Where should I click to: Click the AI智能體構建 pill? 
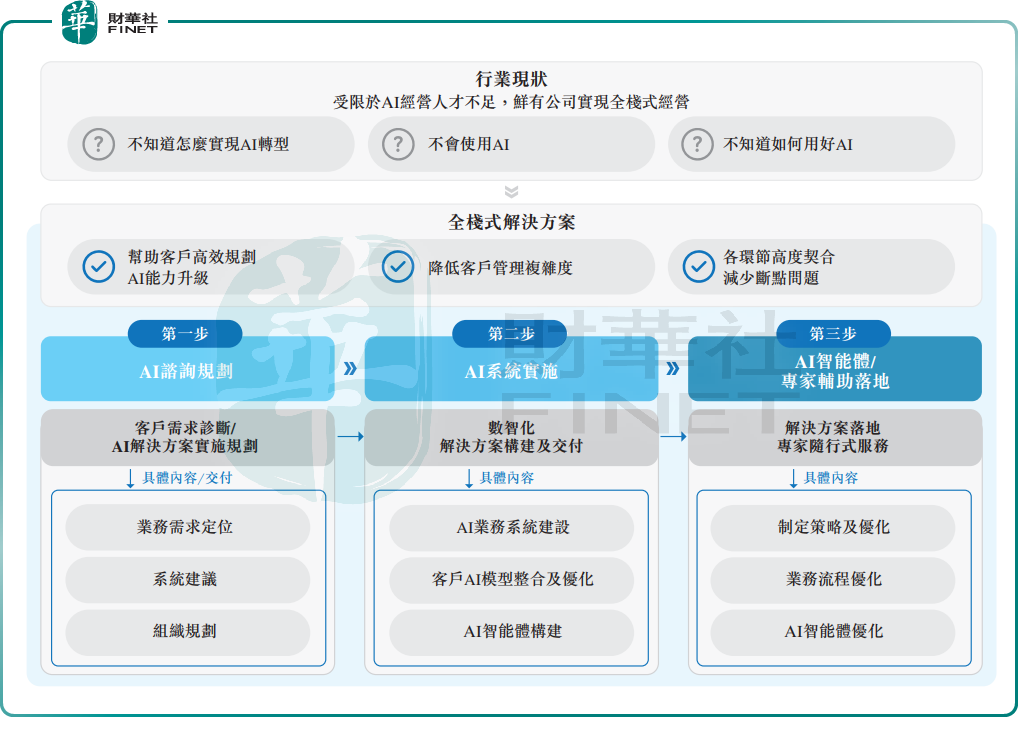tap(512, 631)
